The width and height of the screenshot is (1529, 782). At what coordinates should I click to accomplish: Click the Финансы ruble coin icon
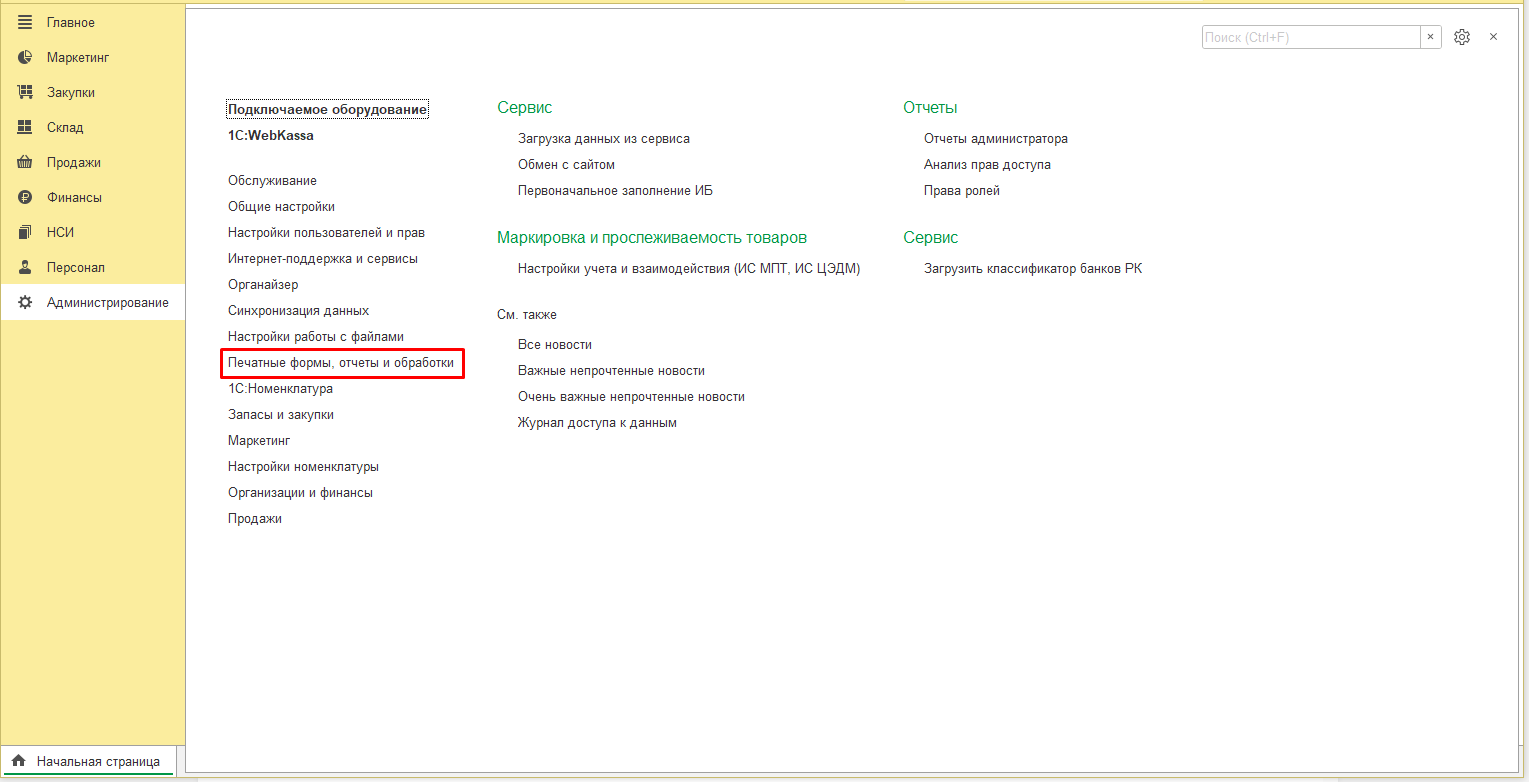coord(26,197)
